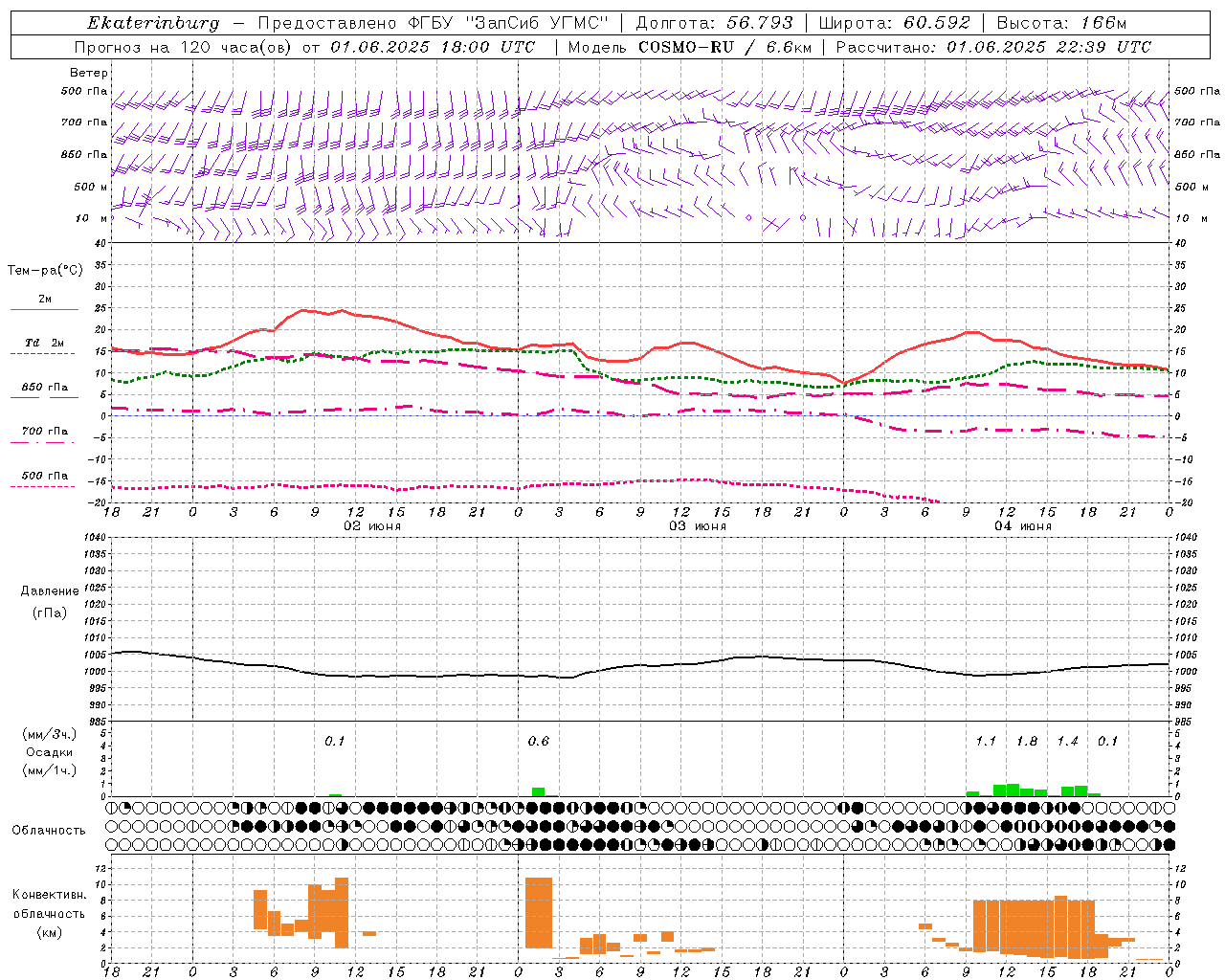Click the 04 июня date label

click(1023, 525)
